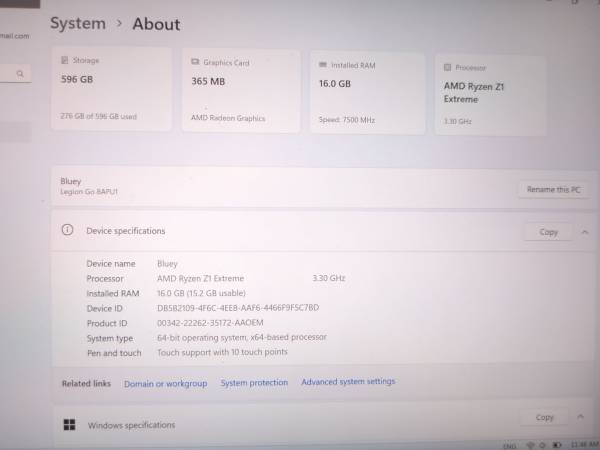Navigate back to System in breadcrumb
This screenshot has width=600, height=450.
(x=77, y=23)
